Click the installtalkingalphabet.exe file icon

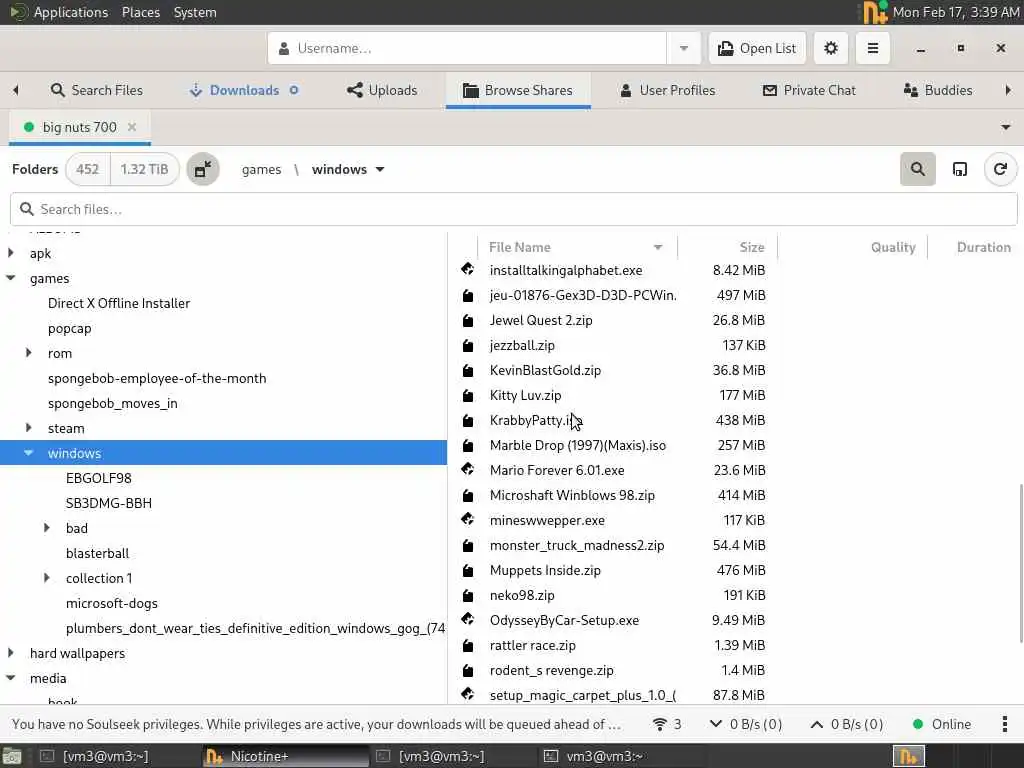point(468,269)
